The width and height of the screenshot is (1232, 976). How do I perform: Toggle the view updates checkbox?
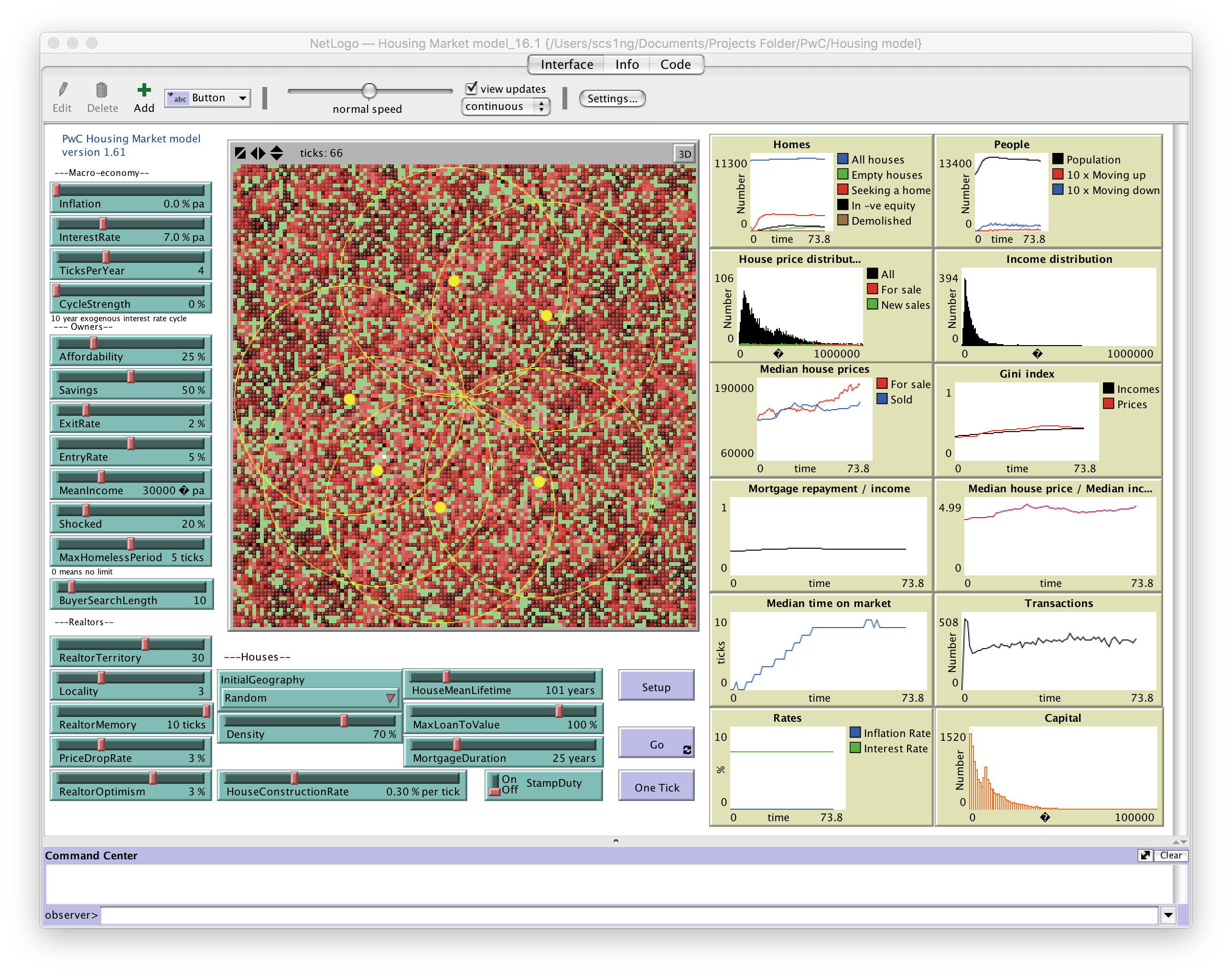pos(471,88)
